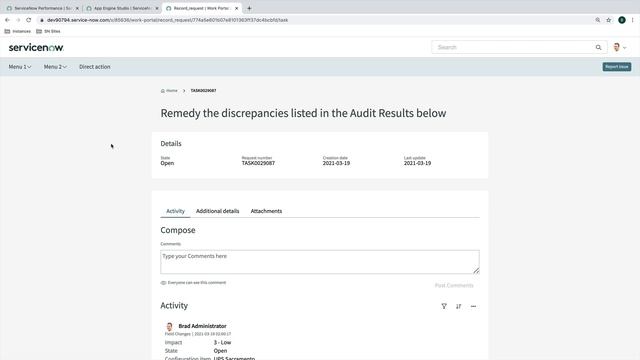Viewport: 640px width, 360px height.
Task: Open Activity more options ellipsis
Action: 473,306
